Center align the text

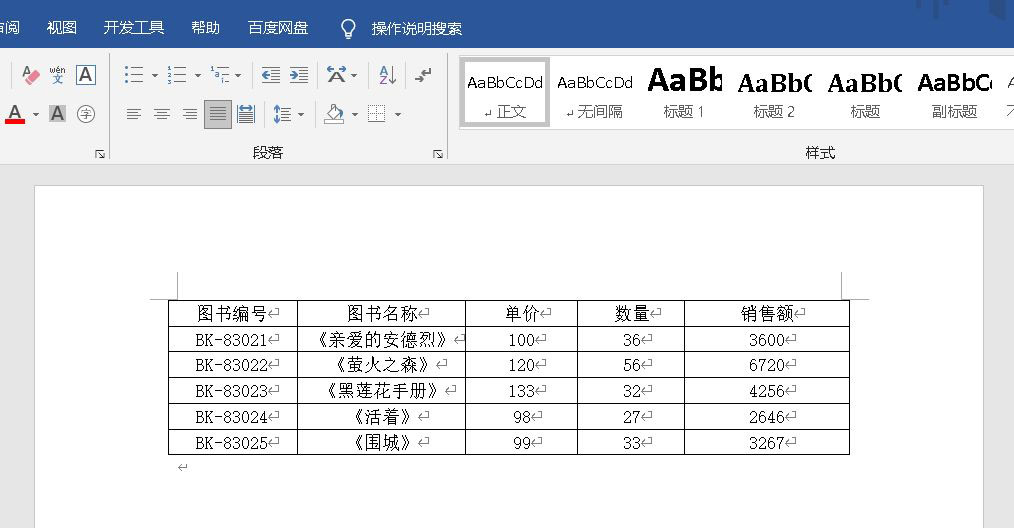(162, 115)
